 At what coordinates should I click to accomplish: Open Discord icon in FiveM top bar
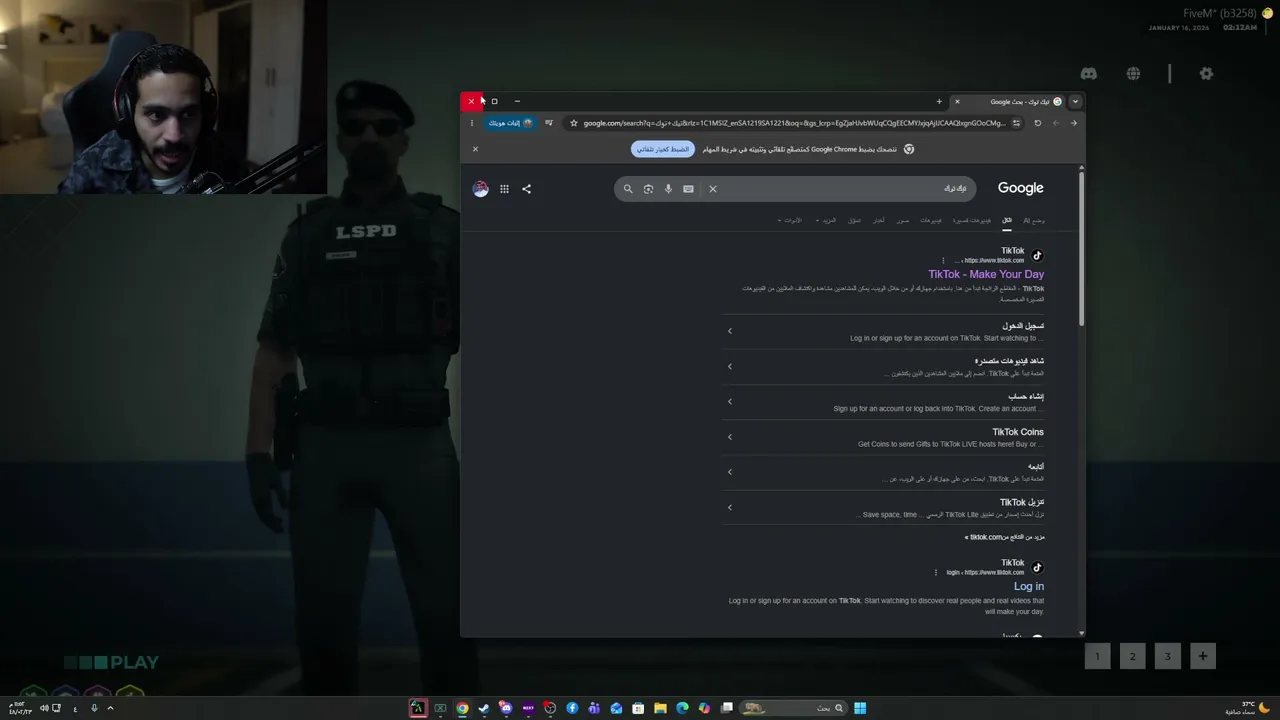(x=1089, y=74)
